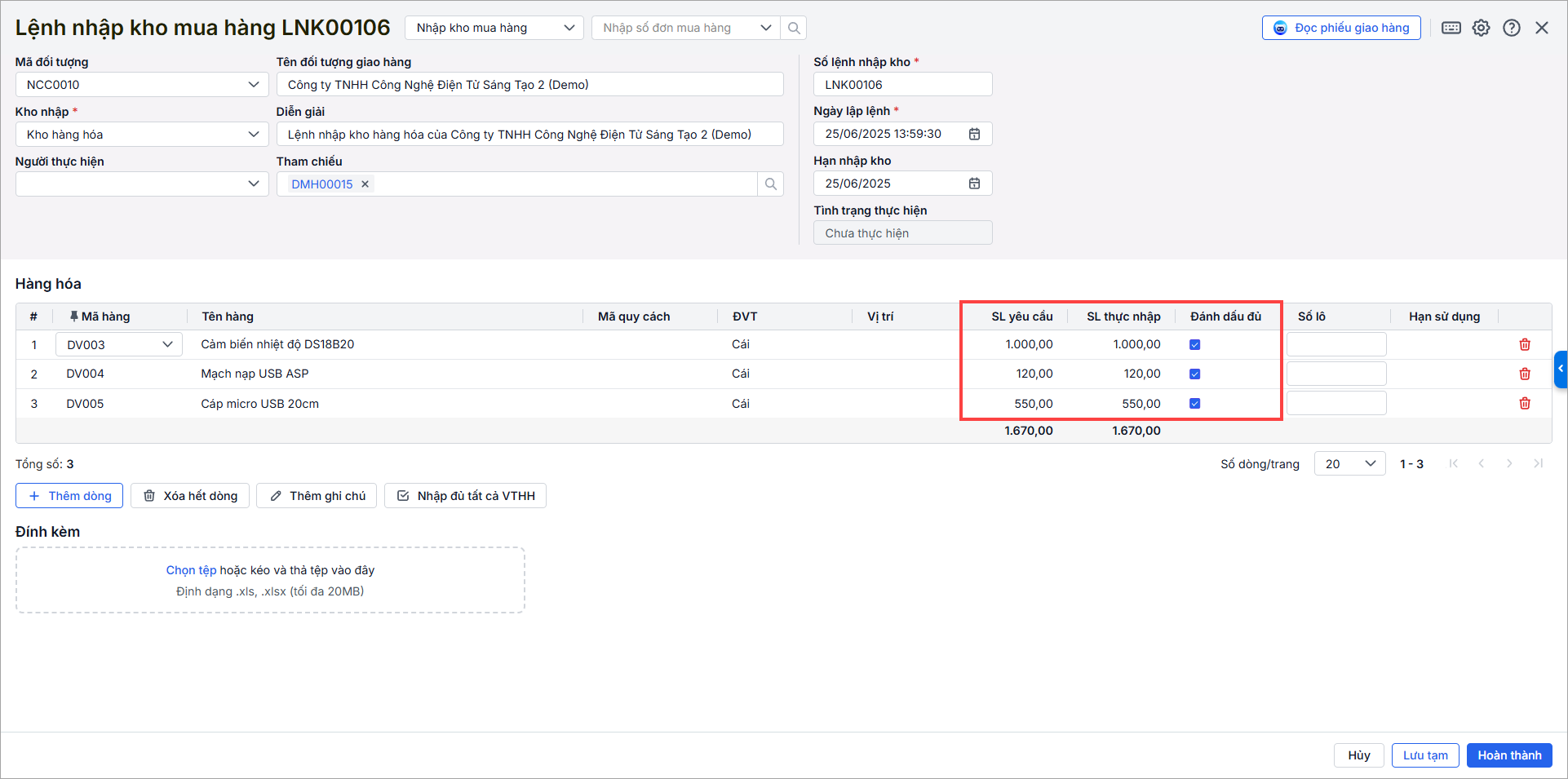Image resolution: width=1568 pixels, height=779 pixels.
Task: Toggle Đánh dấu đủ checkbox for DV005
Action: [x=1194, y=403]
